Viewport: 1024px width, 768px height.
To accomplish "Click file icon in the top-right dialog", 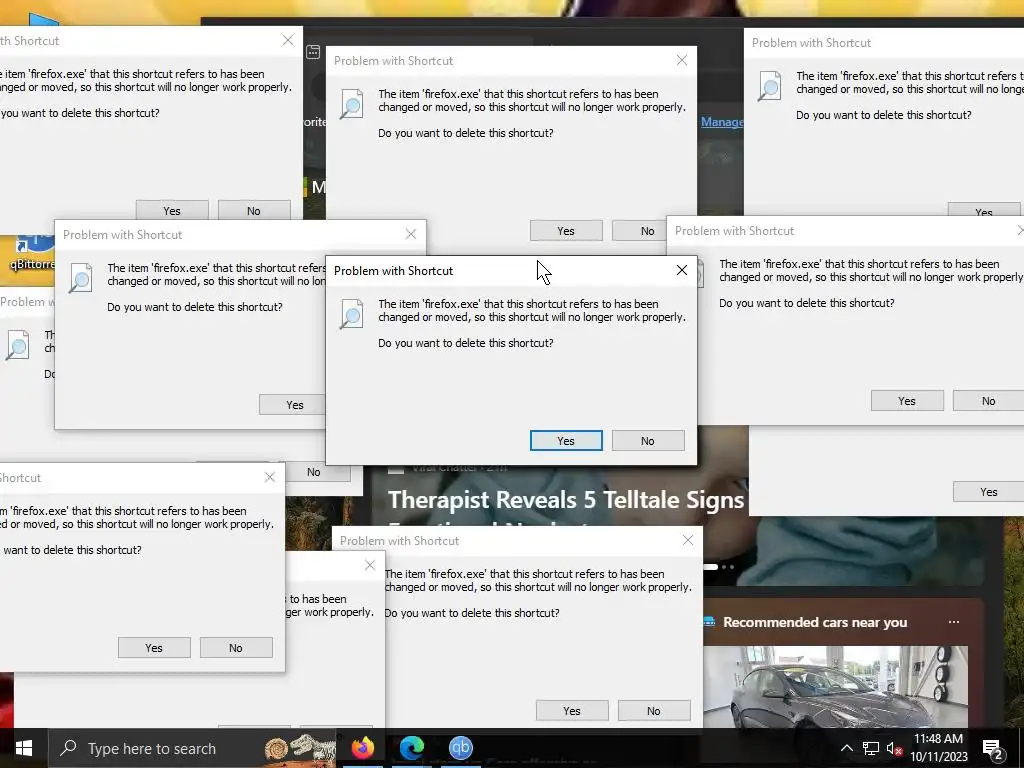I will click(769, 86).
